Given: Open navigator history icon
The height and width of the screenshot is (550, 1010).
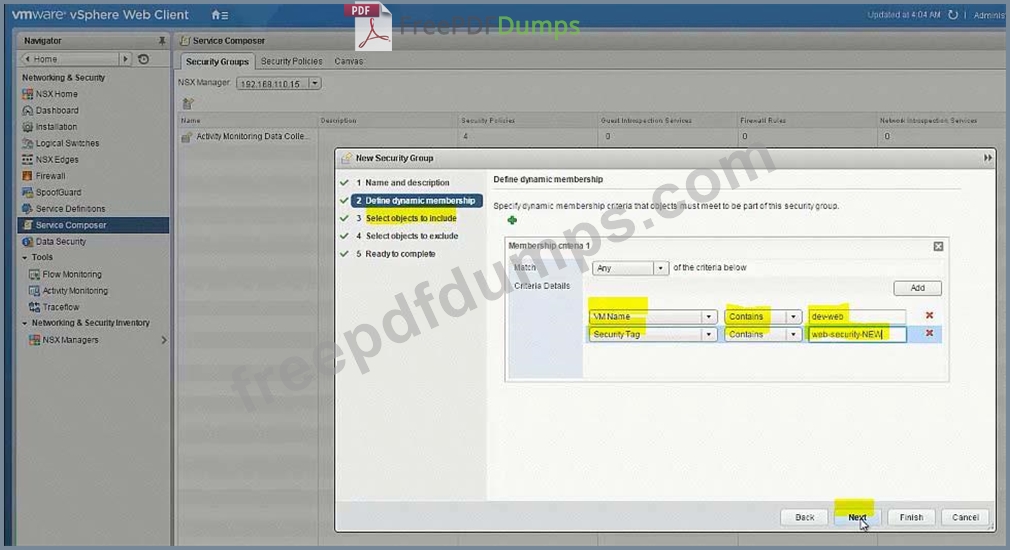Looking at the screenshot, I should (x=144, y=59).
